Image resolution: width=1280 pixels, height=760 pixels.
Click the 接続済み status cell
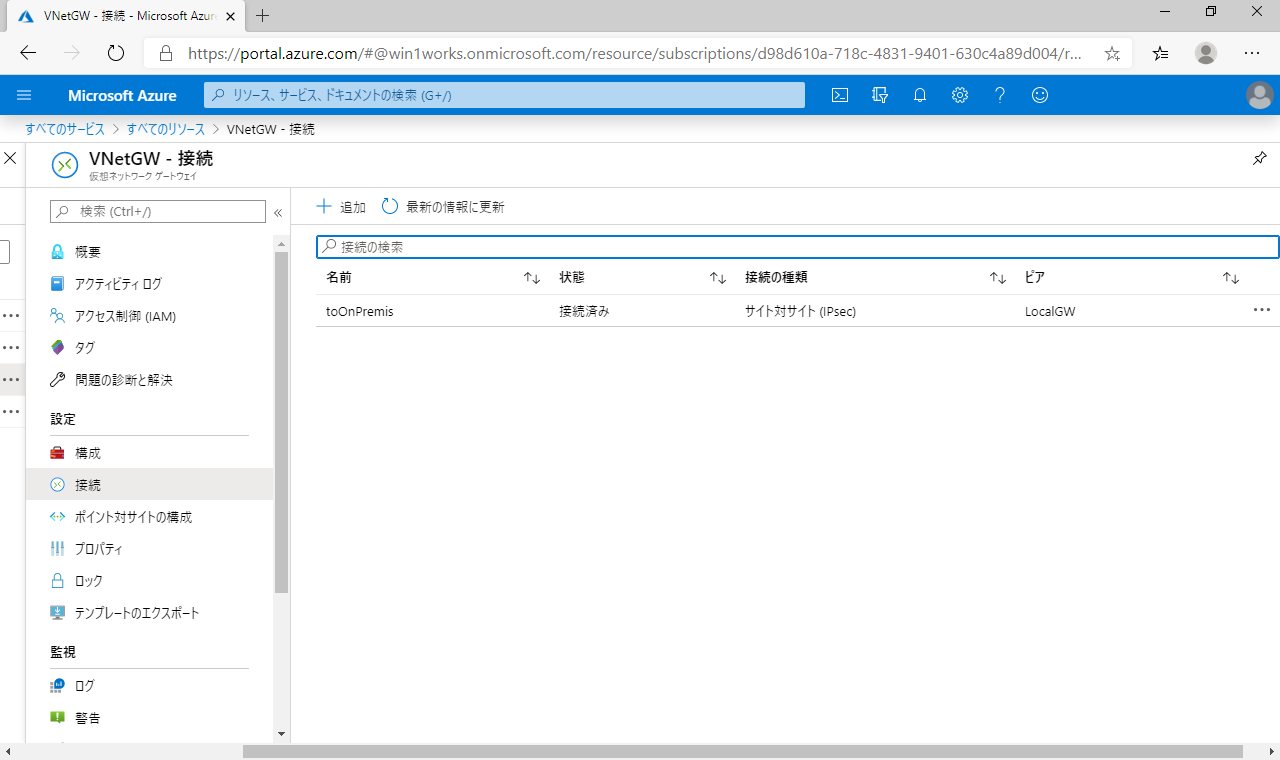coord(584,311)
